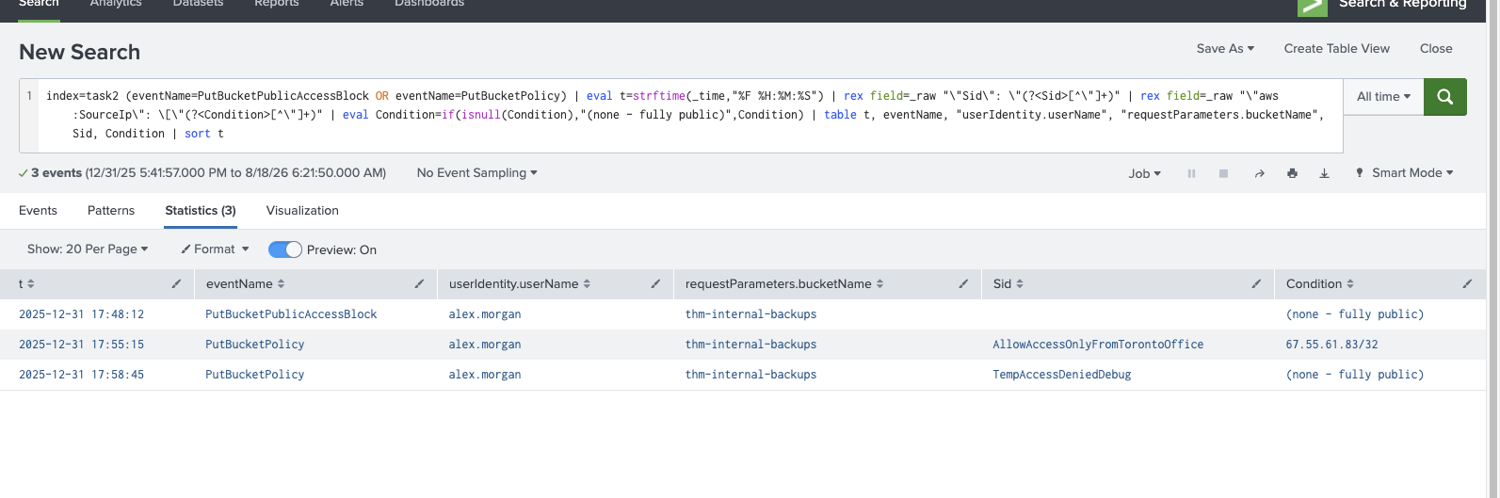Change Smart Mode search mode
The width and height of the screenshot is (1500, 498).
coord(1405,173)
